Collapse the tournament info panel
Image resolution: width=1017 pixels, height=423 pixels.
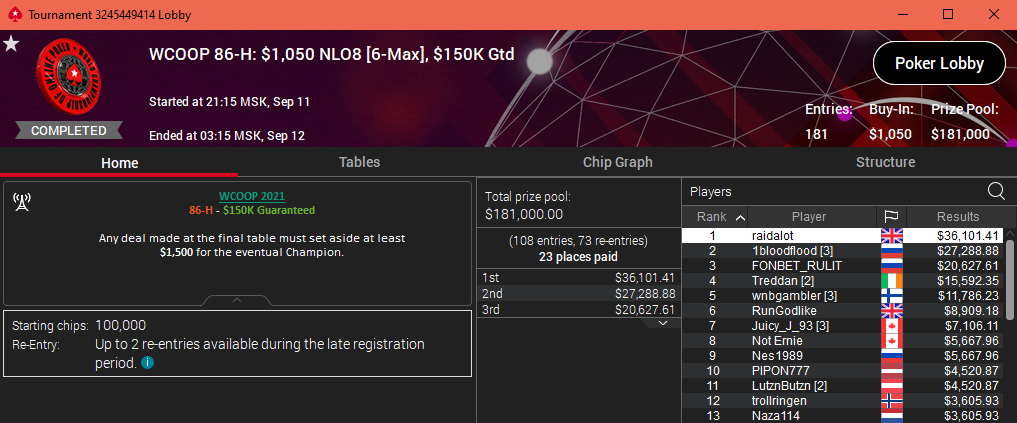click(237, 300)
